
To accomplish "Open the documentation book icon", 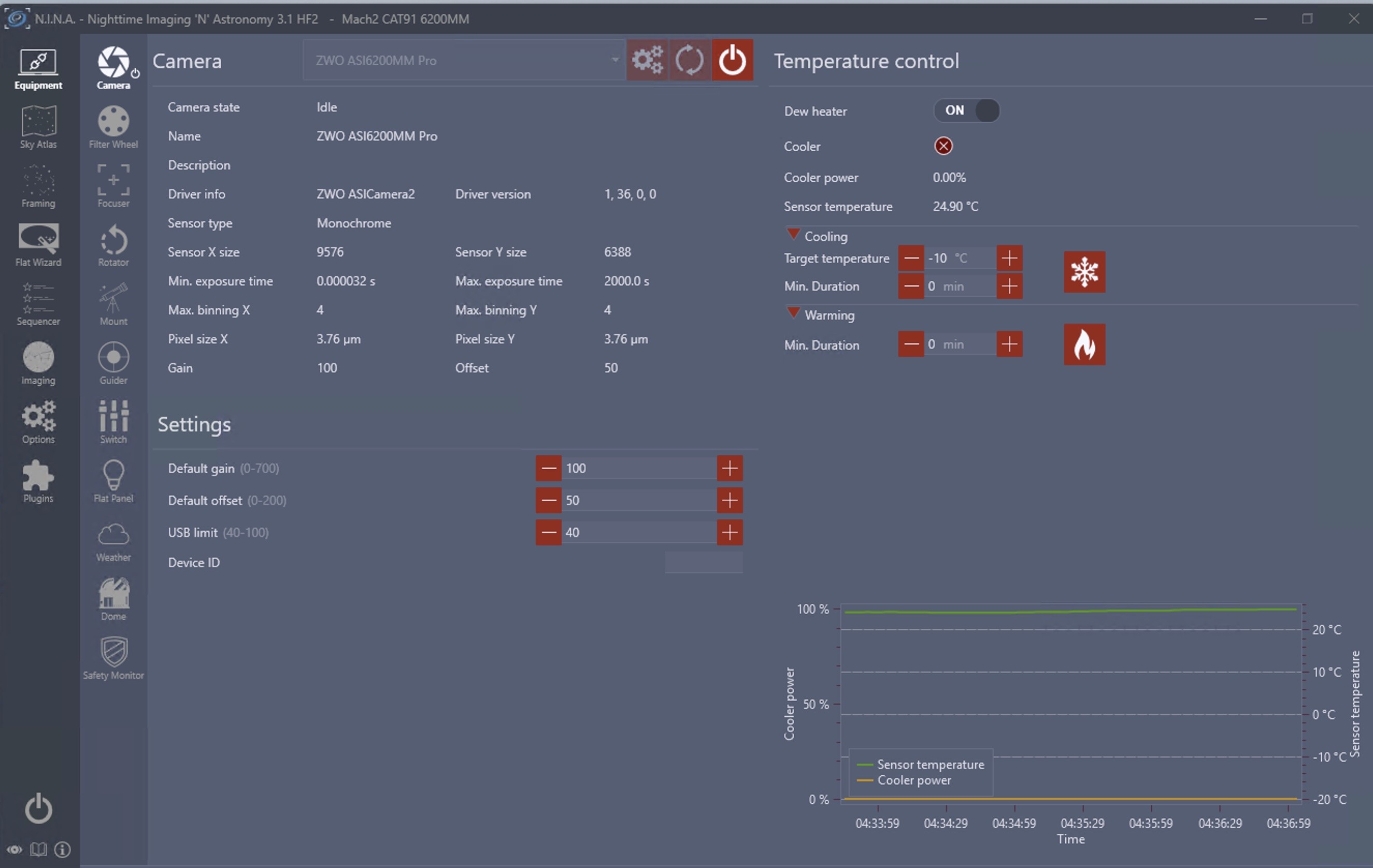I will [38, 850].
